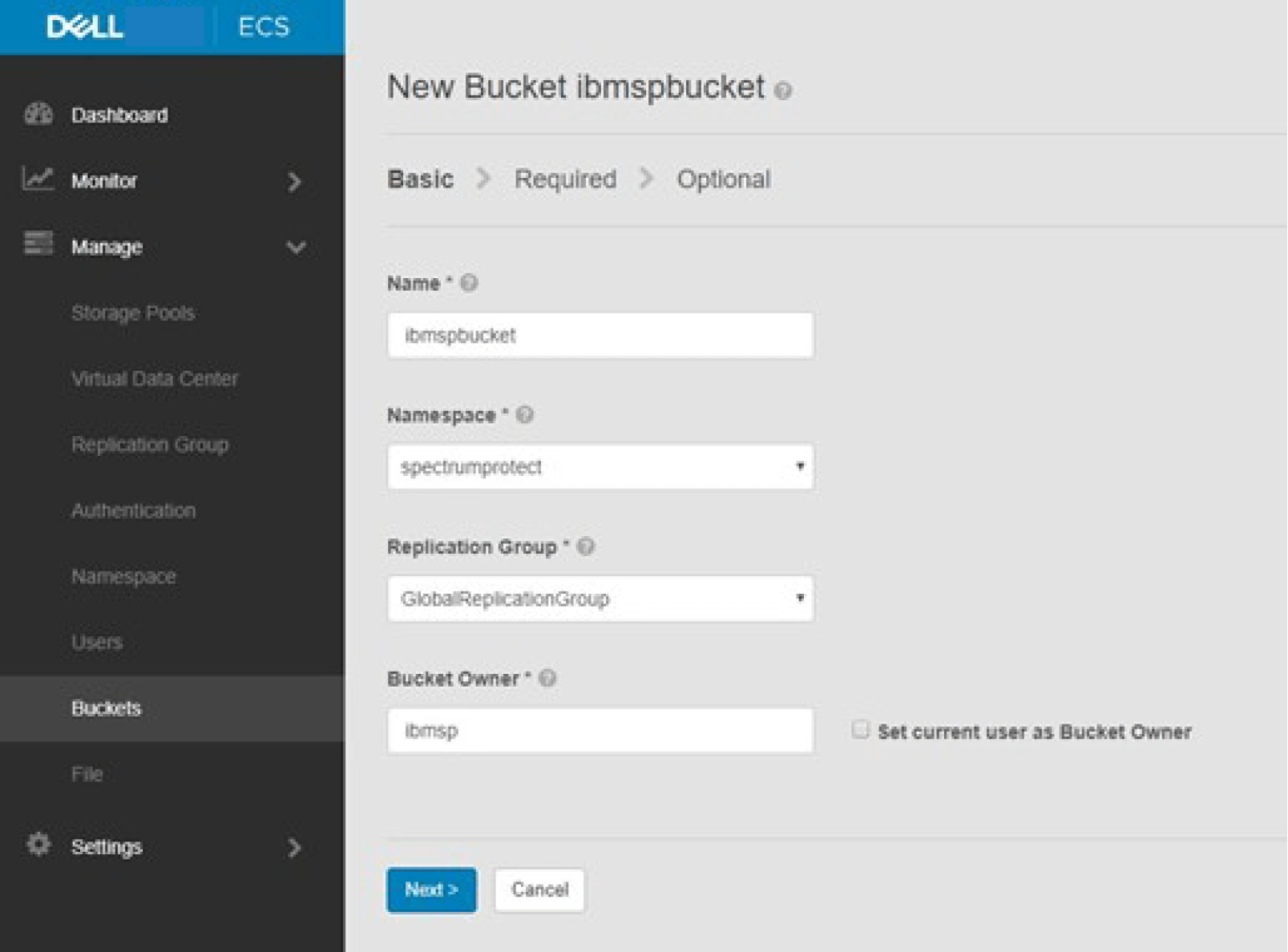Click the Manage server icon

[38, 243]
